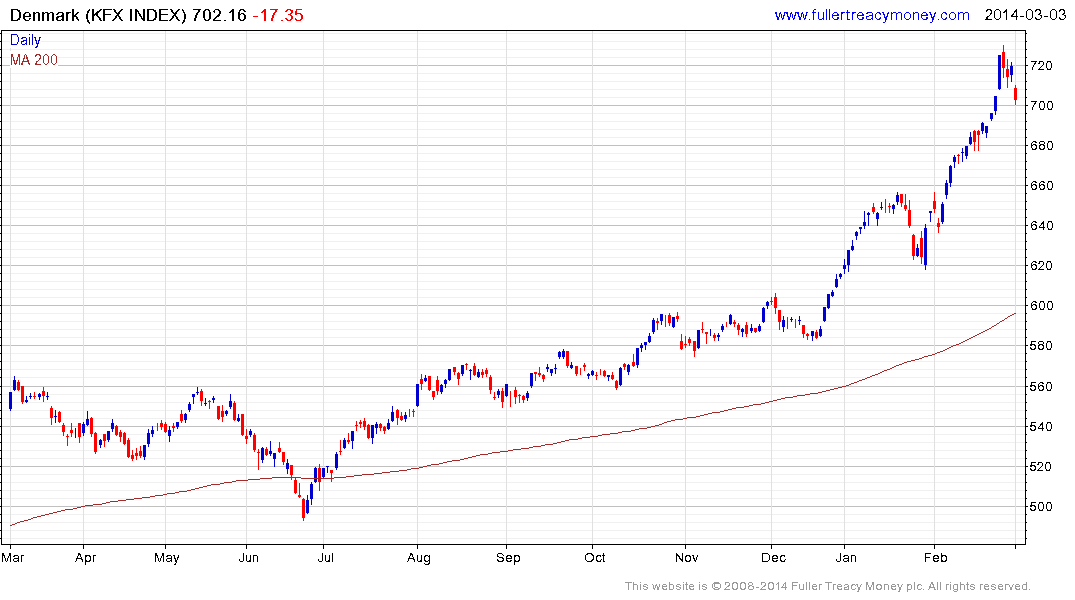The height and width of the screenshot is (600, 1075).
Task: Click the 'Mar' month axis label
Action: pos(12,557)
